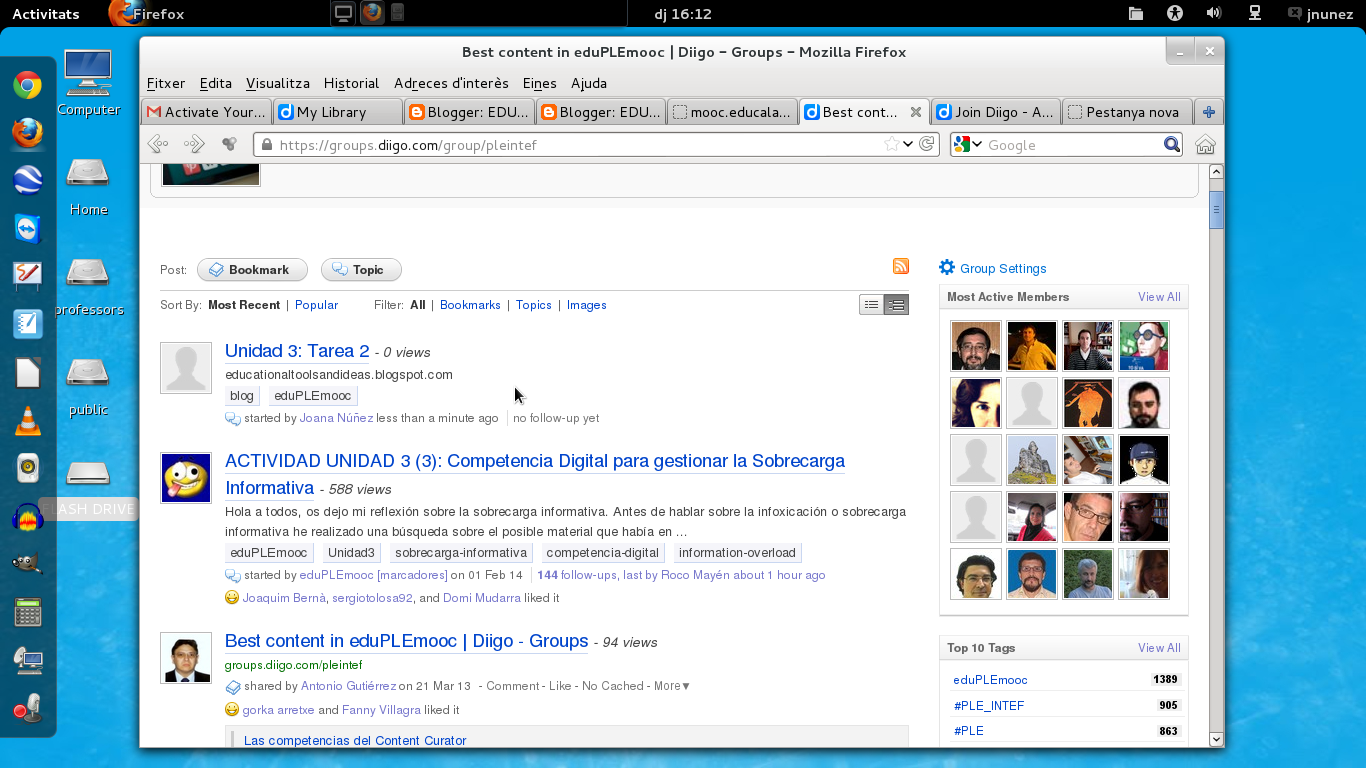
Task: Open the calculator from the dock
Action: point(28,612)
